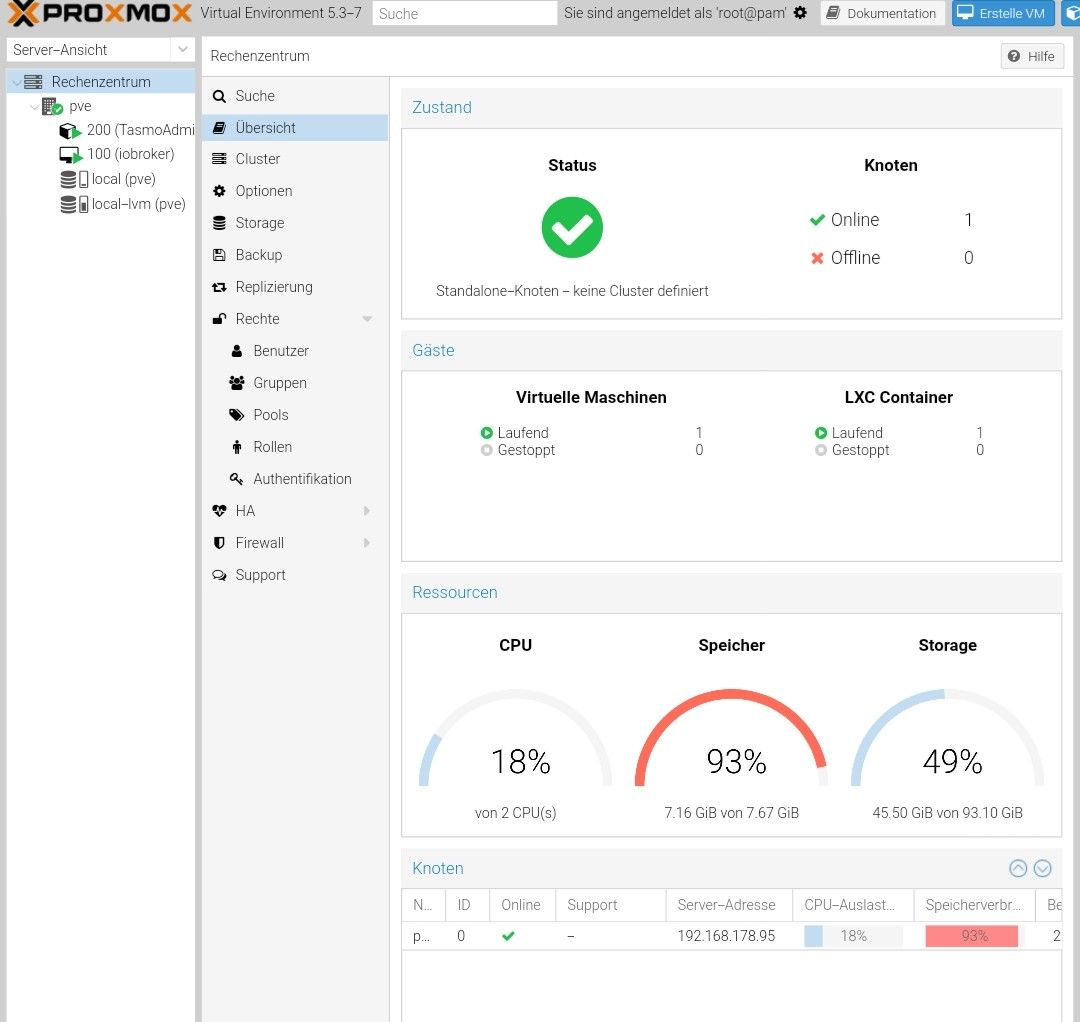This screenshot has width=1080, height=1022.
Task: Expand the HA submenu arrow
Action: coord(367,511)
